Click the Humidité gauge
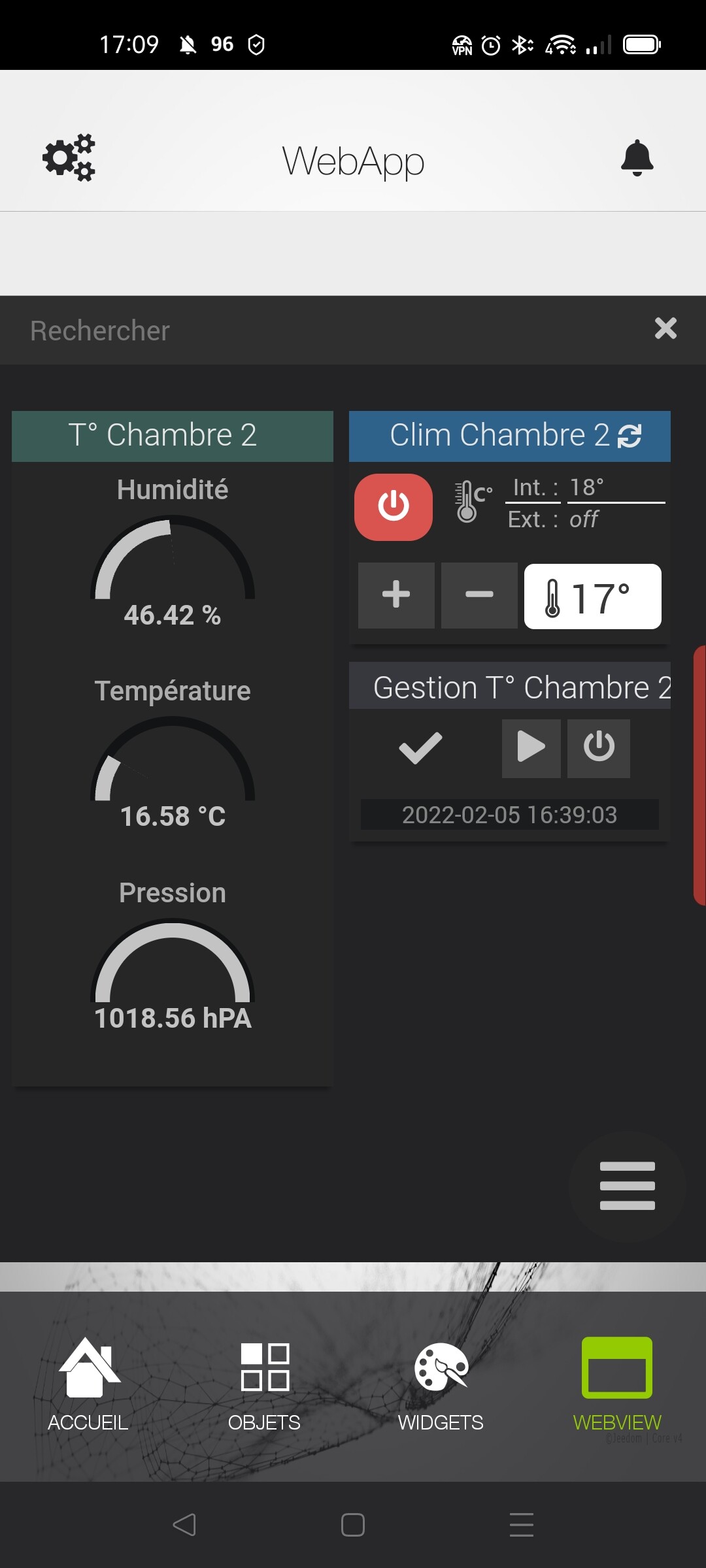 point(173,559)
